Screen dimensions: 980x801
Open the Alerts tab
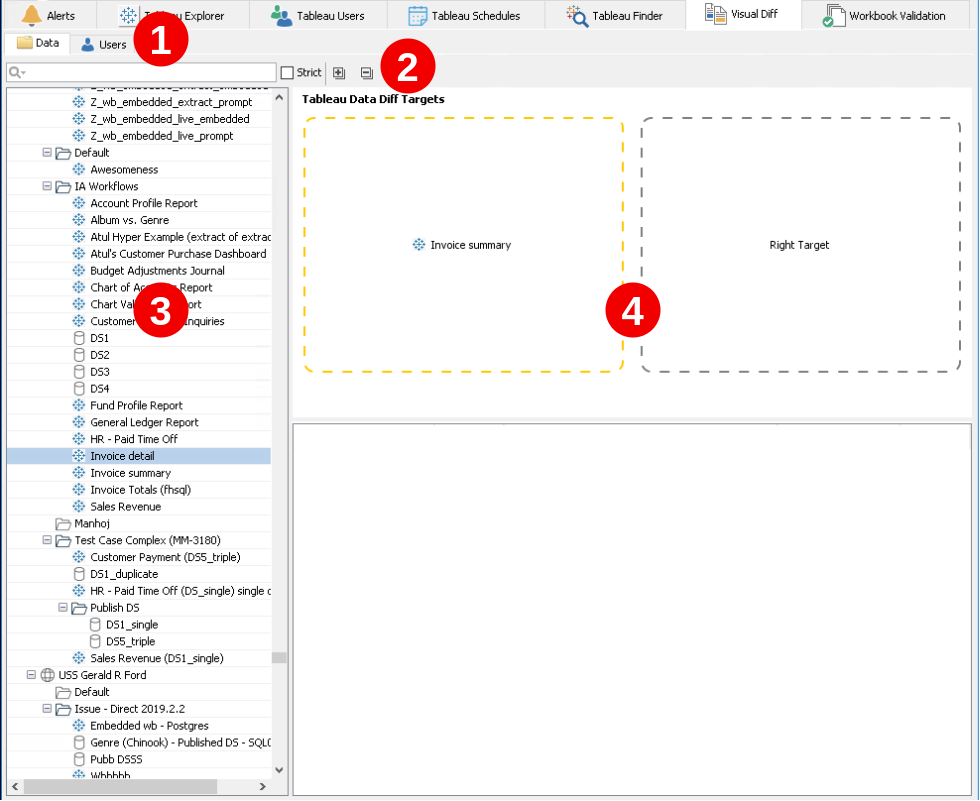[49, 16]
